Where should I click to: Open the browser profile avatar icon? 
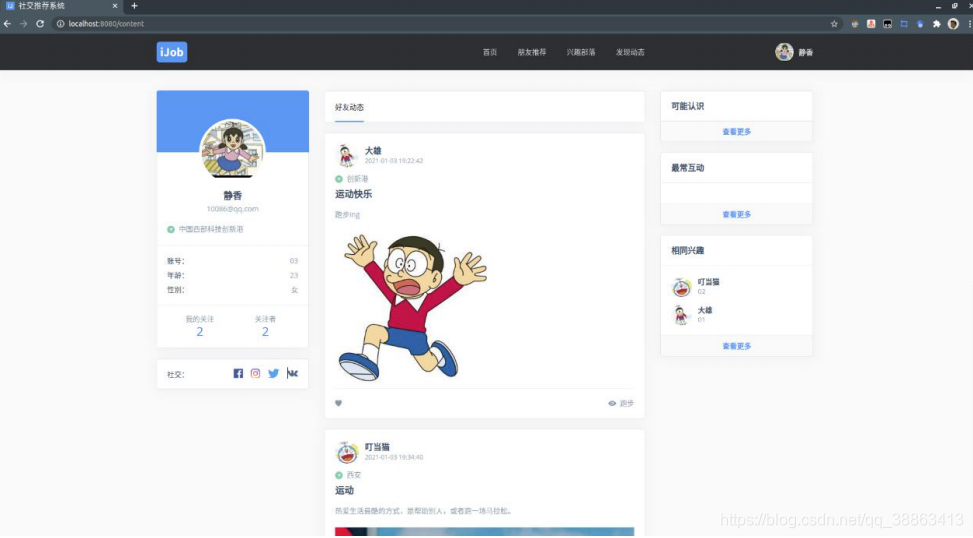click(x=953, y=24)
